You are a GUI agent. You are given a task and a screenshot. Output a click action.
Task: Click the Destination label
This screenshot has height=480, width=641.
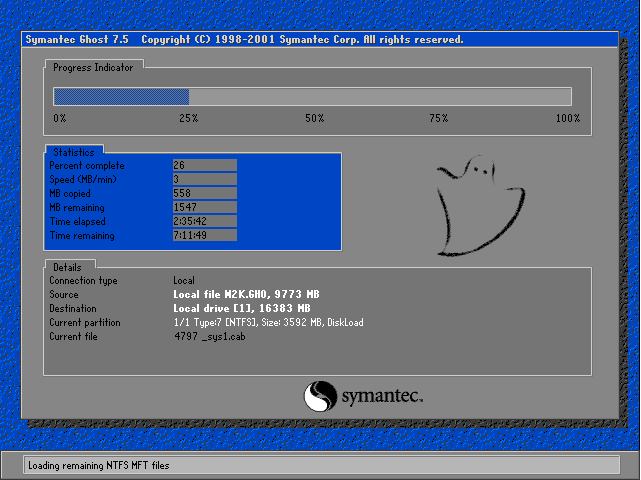tap(73, 308)
